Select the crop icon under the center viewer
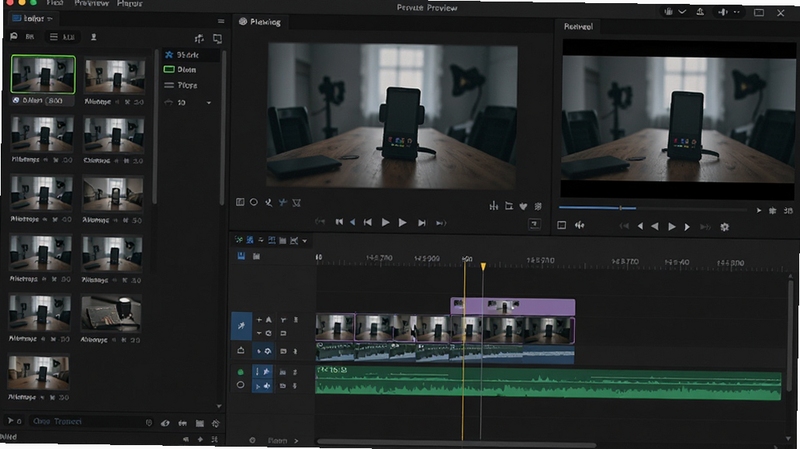 pos(509,206)
